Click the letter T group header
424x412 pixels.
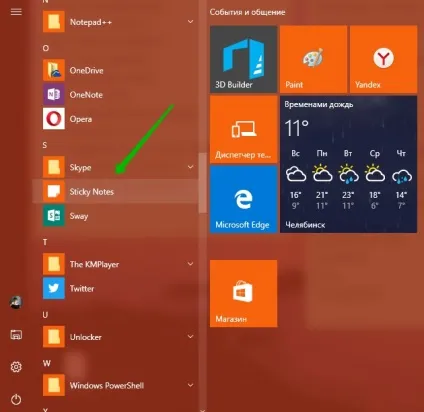coord(45,242)
